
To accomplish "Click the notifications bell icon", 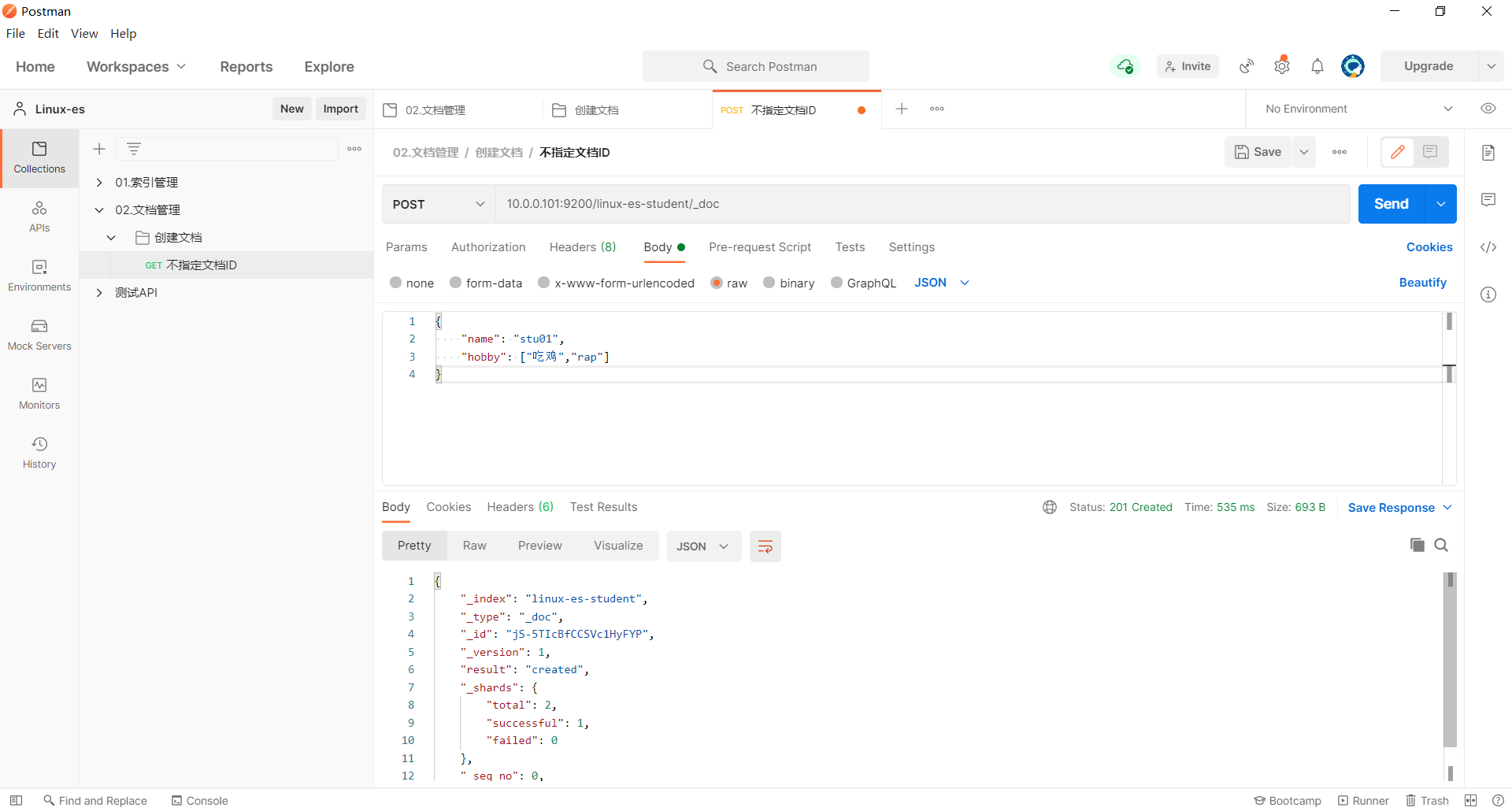I will coord(1317,66).
